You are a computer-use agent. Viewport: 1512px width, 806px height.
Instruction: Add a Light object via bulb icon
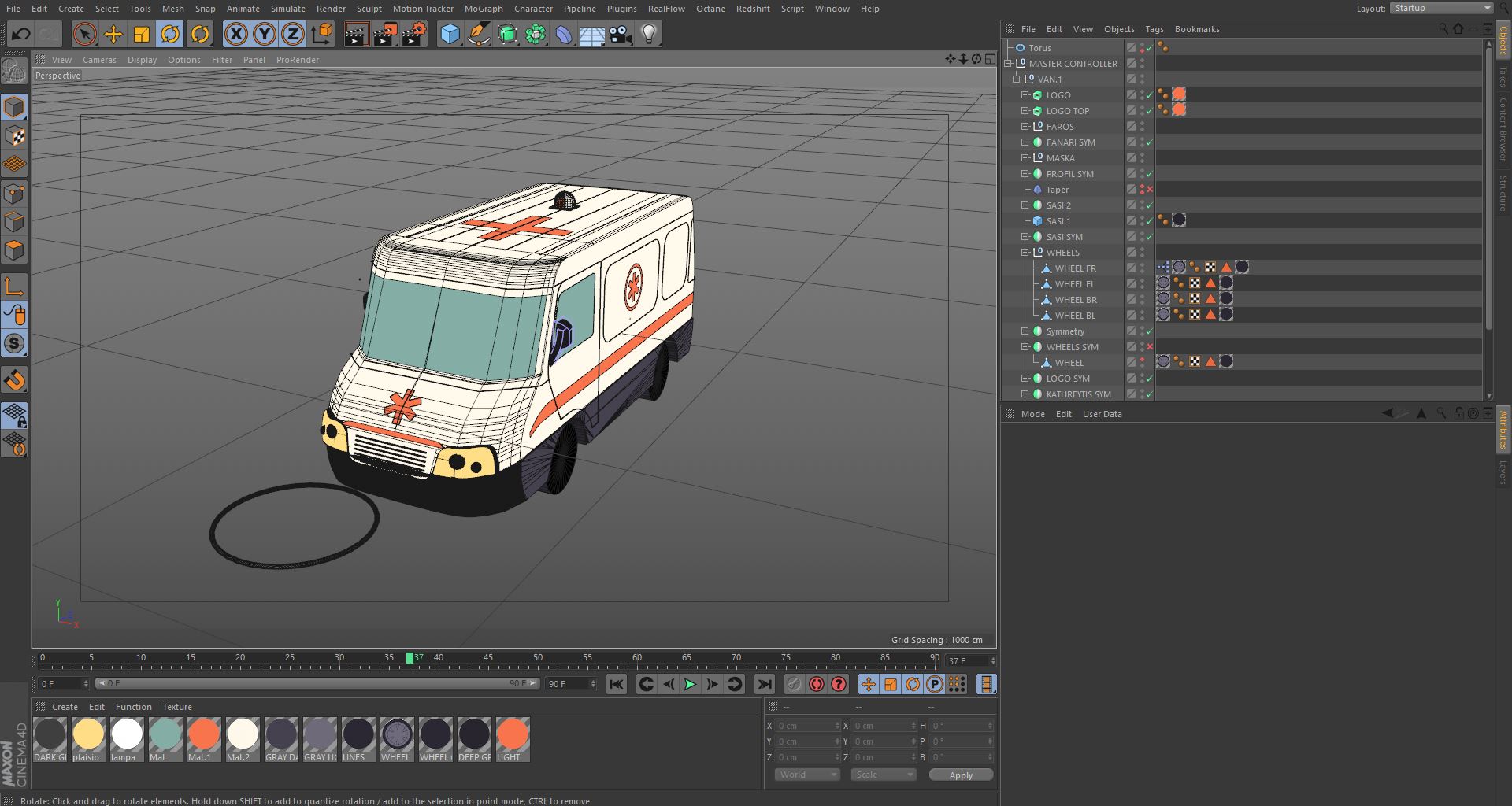[x=648, y=34]
